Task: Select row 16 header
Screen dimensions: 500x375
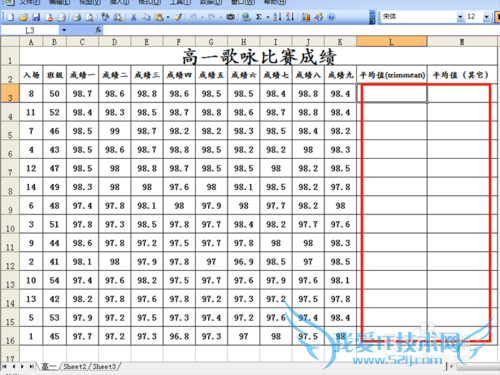Action: point(10,336)
